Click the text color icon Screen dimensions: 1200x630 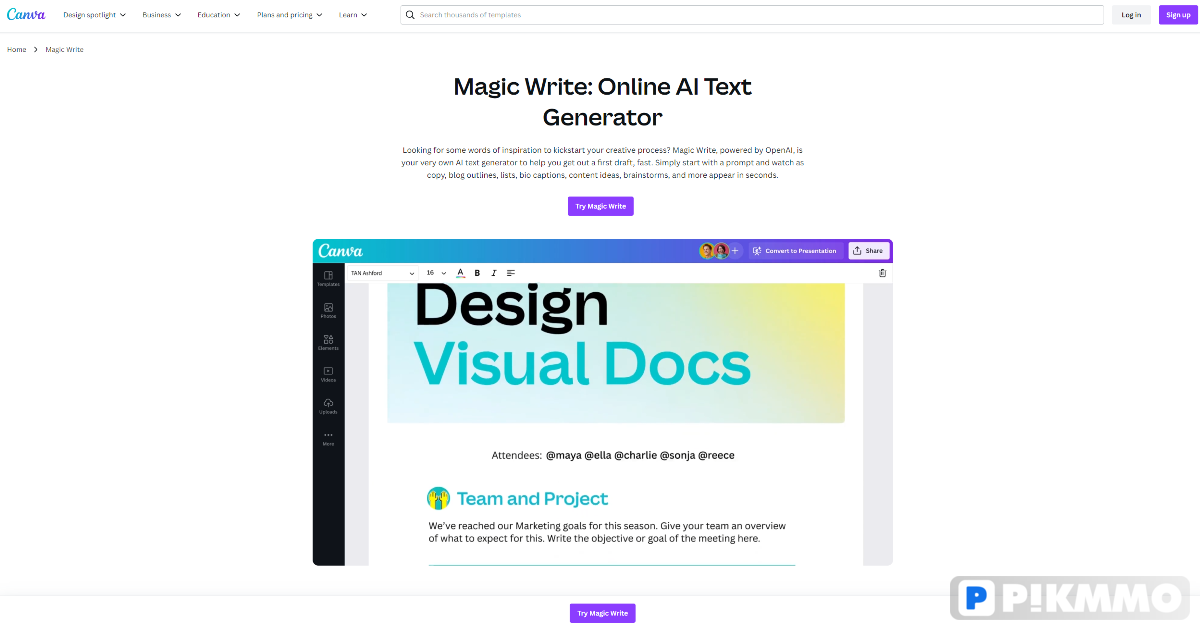[x=461, y=273]
